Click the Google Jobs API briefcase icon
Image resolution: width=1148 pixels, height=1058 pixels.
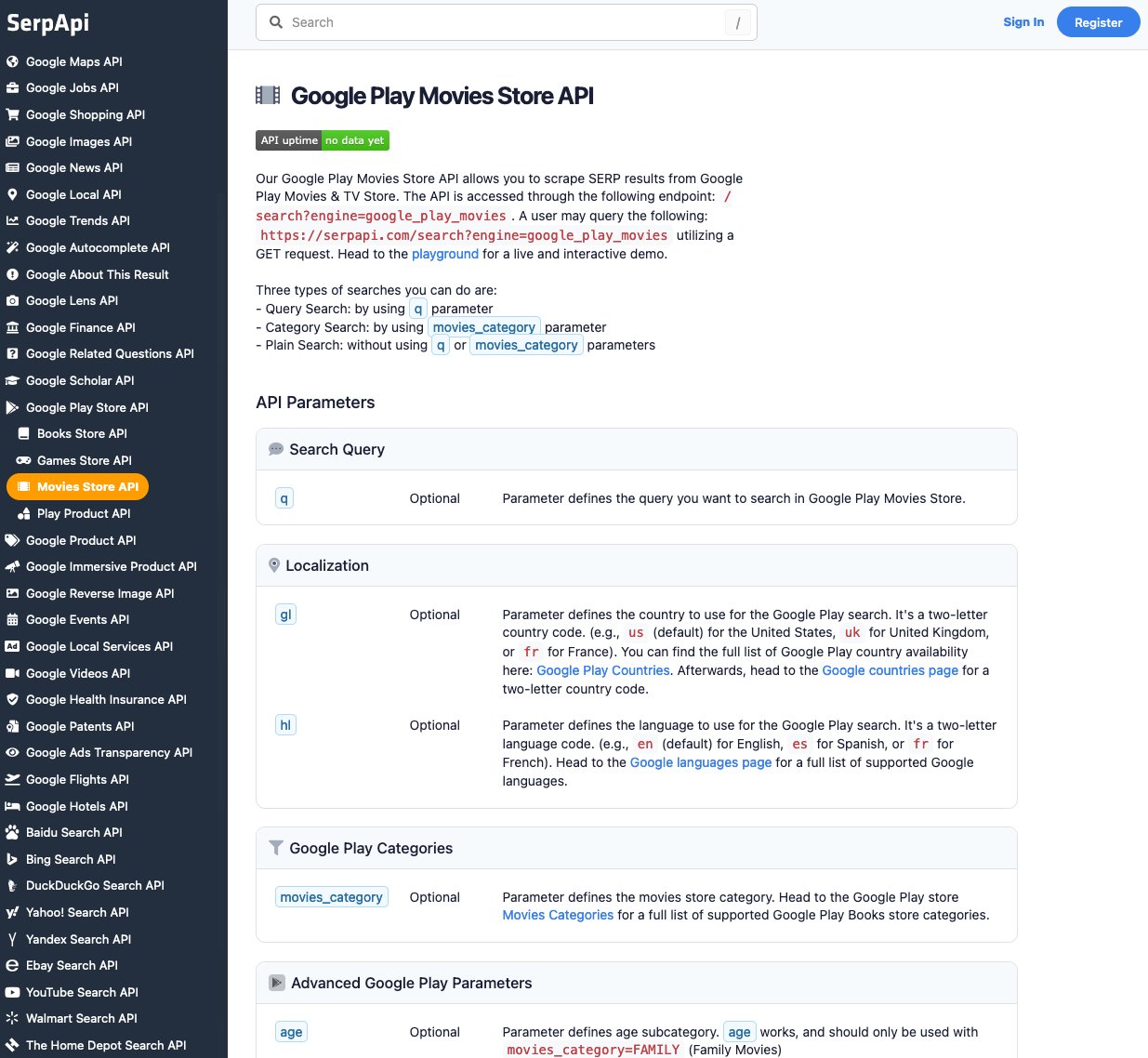[x=12, y=88]
